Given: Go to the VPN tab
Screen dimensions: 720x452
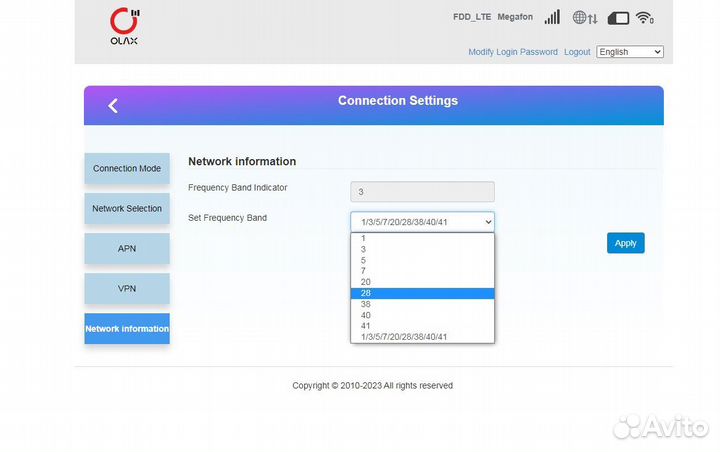Looking at the screenshot, I should tap(127, 288).
